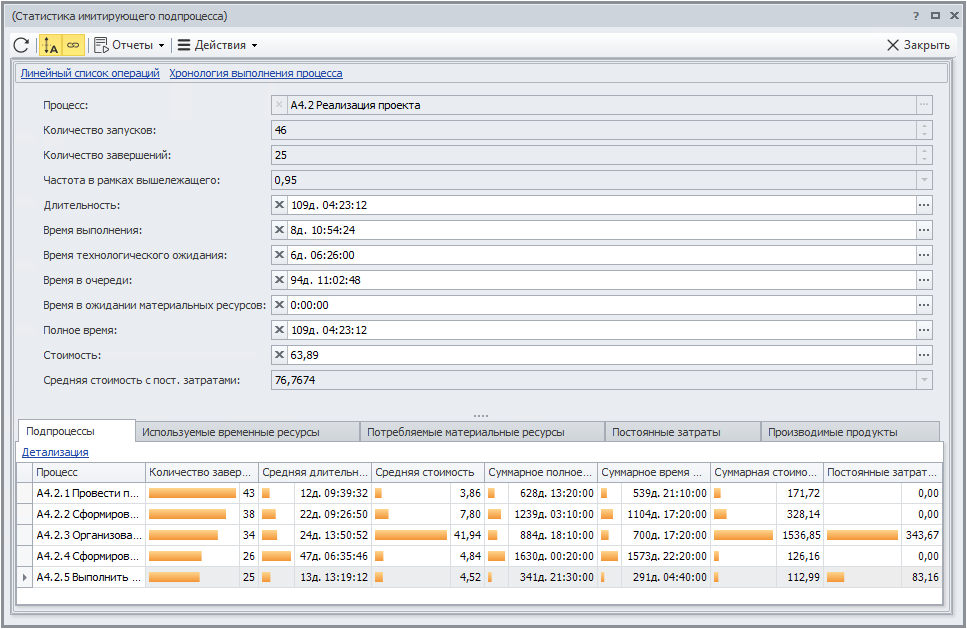Screen dimensions: 967x629
Task: Toggle the chain link toolbar button
Action: [73, 45]
